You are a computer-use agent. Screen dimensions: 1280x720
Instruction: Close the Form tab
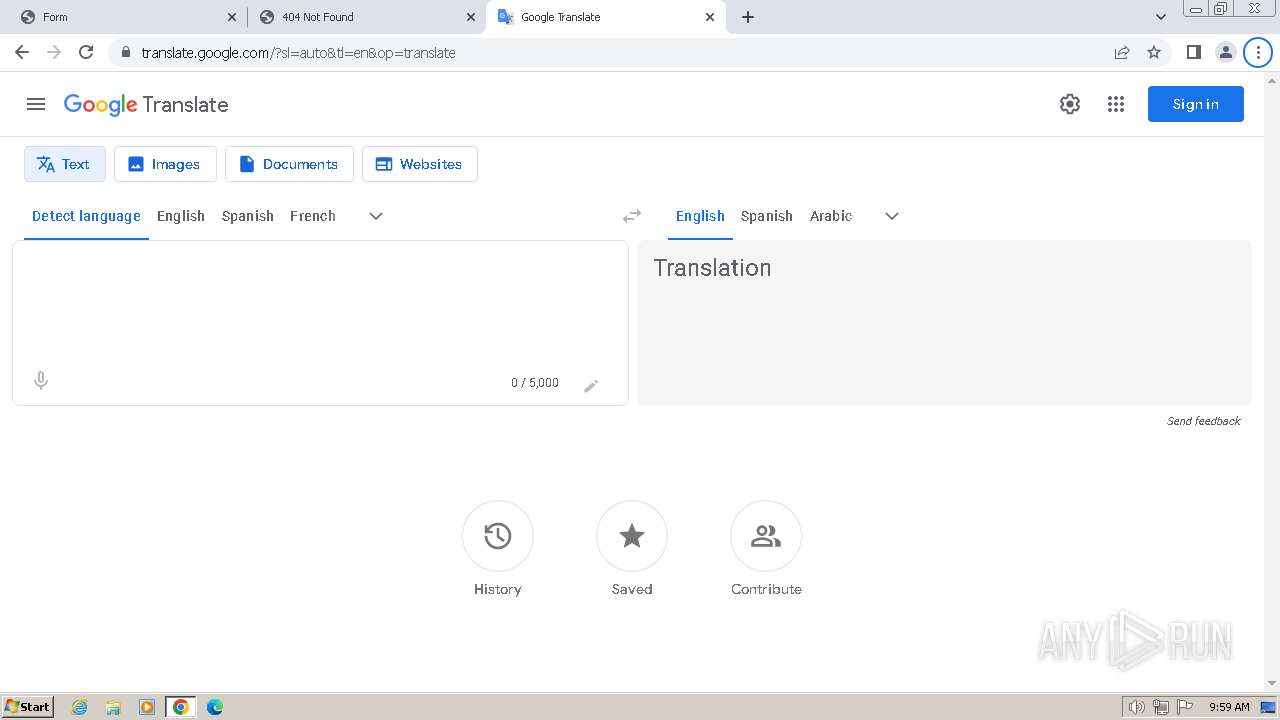click(232, 17)
